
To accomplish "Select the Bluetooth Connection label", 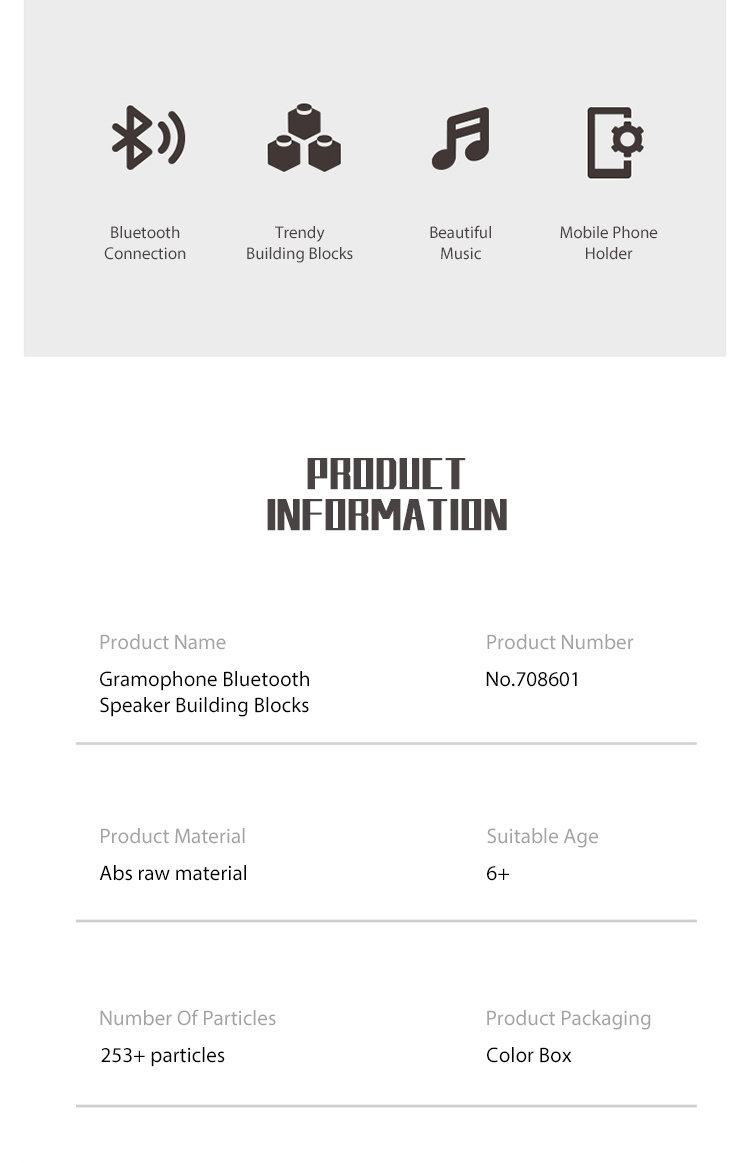I will pyautogui.click(x=145, y=243).
